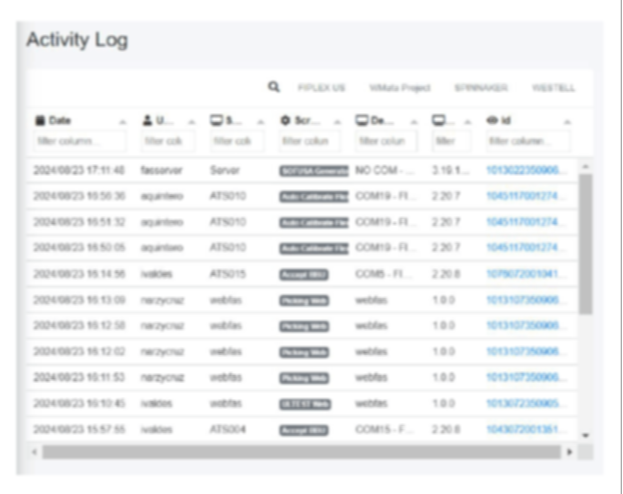Click the monitor icon in Device header
Viewport: 623px width, 494px height.
point(362,120)
